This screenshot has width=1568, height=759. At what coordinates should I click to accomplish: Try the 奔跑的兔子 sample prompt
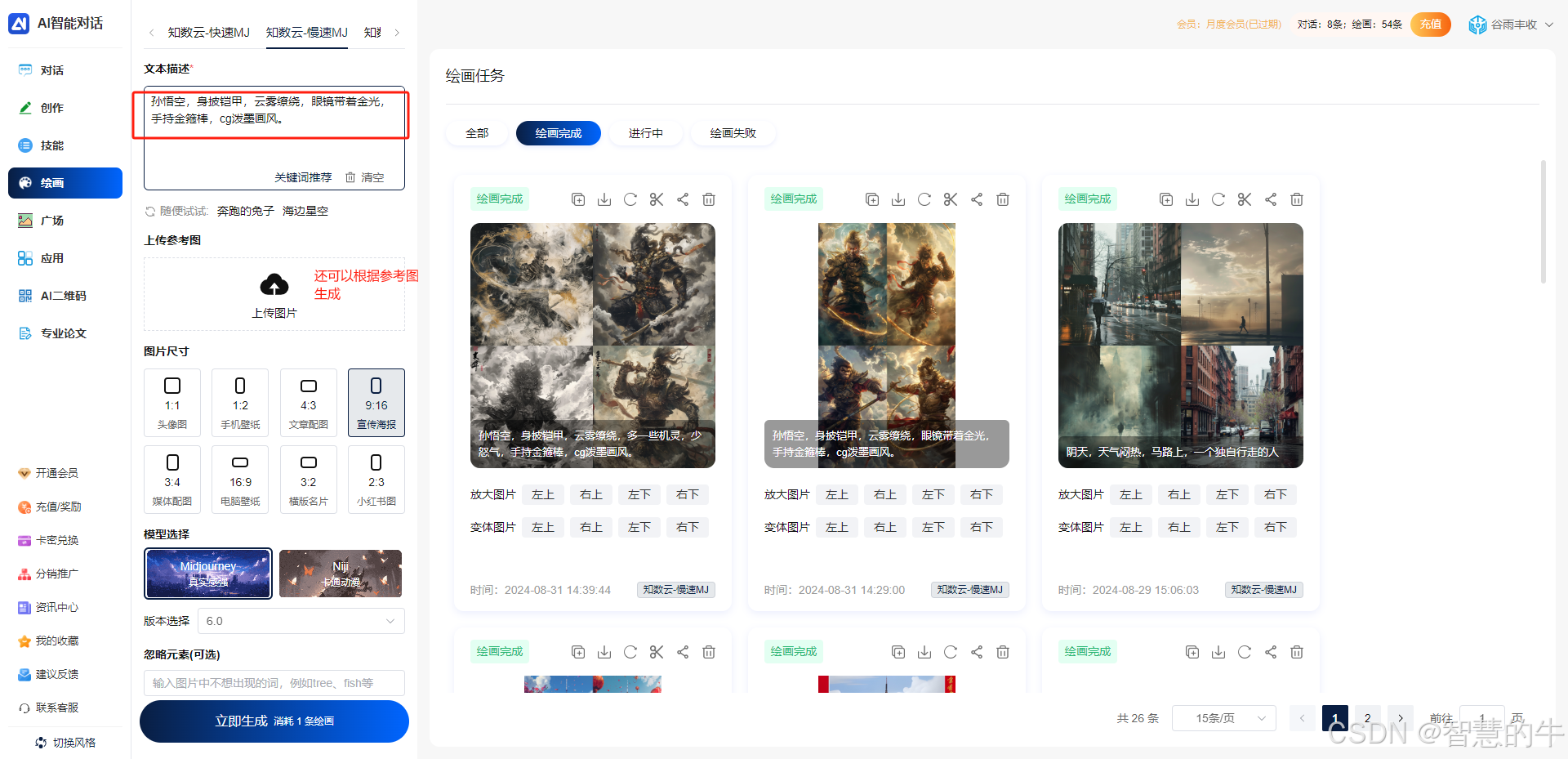point(246,212)
